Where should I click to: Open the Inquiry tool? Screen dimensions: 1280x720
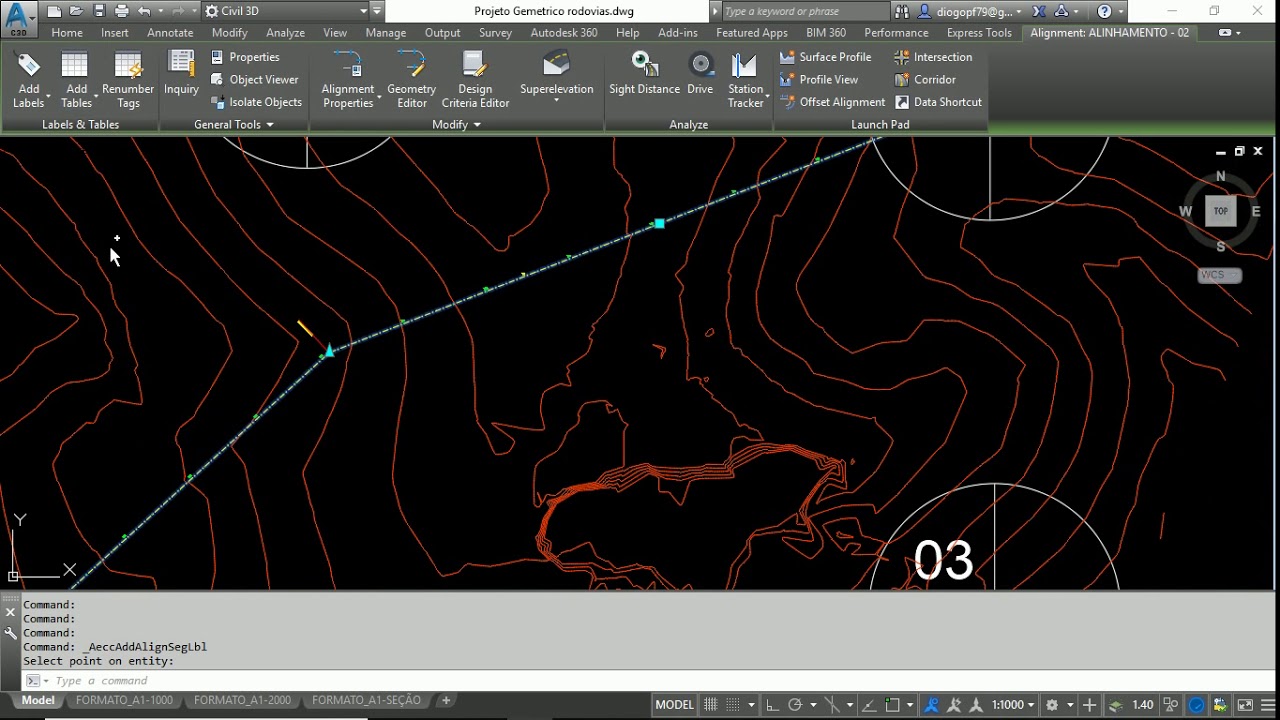181,73
